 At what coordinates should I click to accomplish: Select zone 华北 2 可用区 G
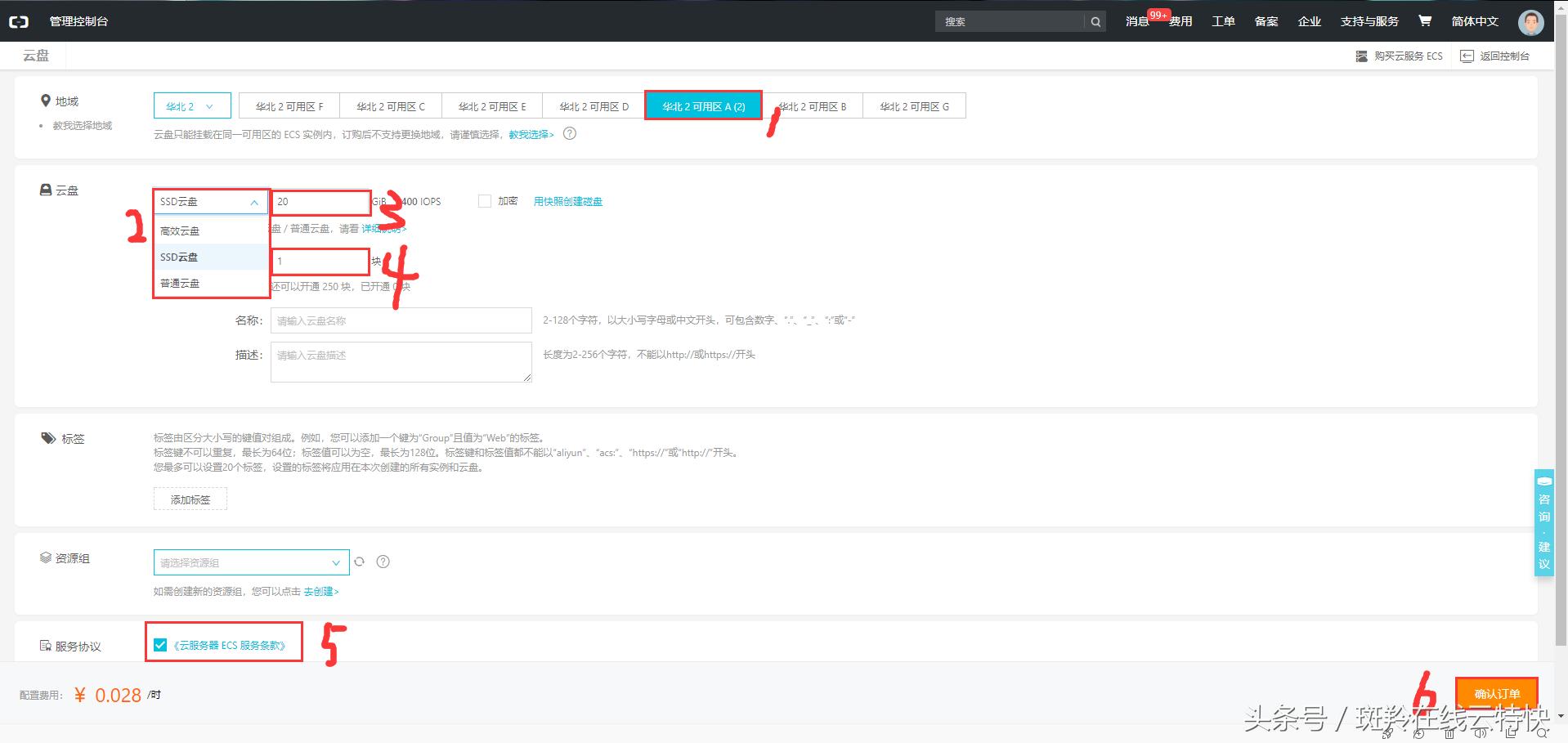pyautogui.click(x=914, y=106)
